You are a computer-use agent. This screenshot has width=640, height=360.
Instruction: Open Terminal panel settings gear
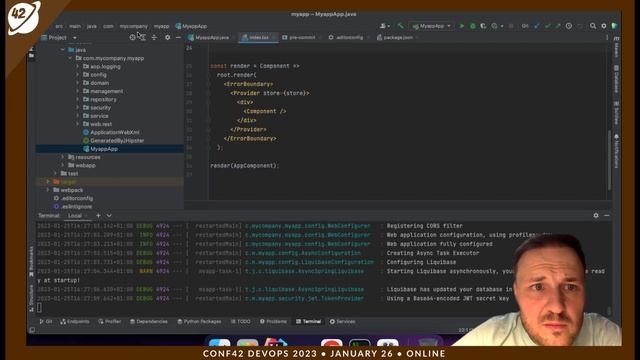(596, 215)
